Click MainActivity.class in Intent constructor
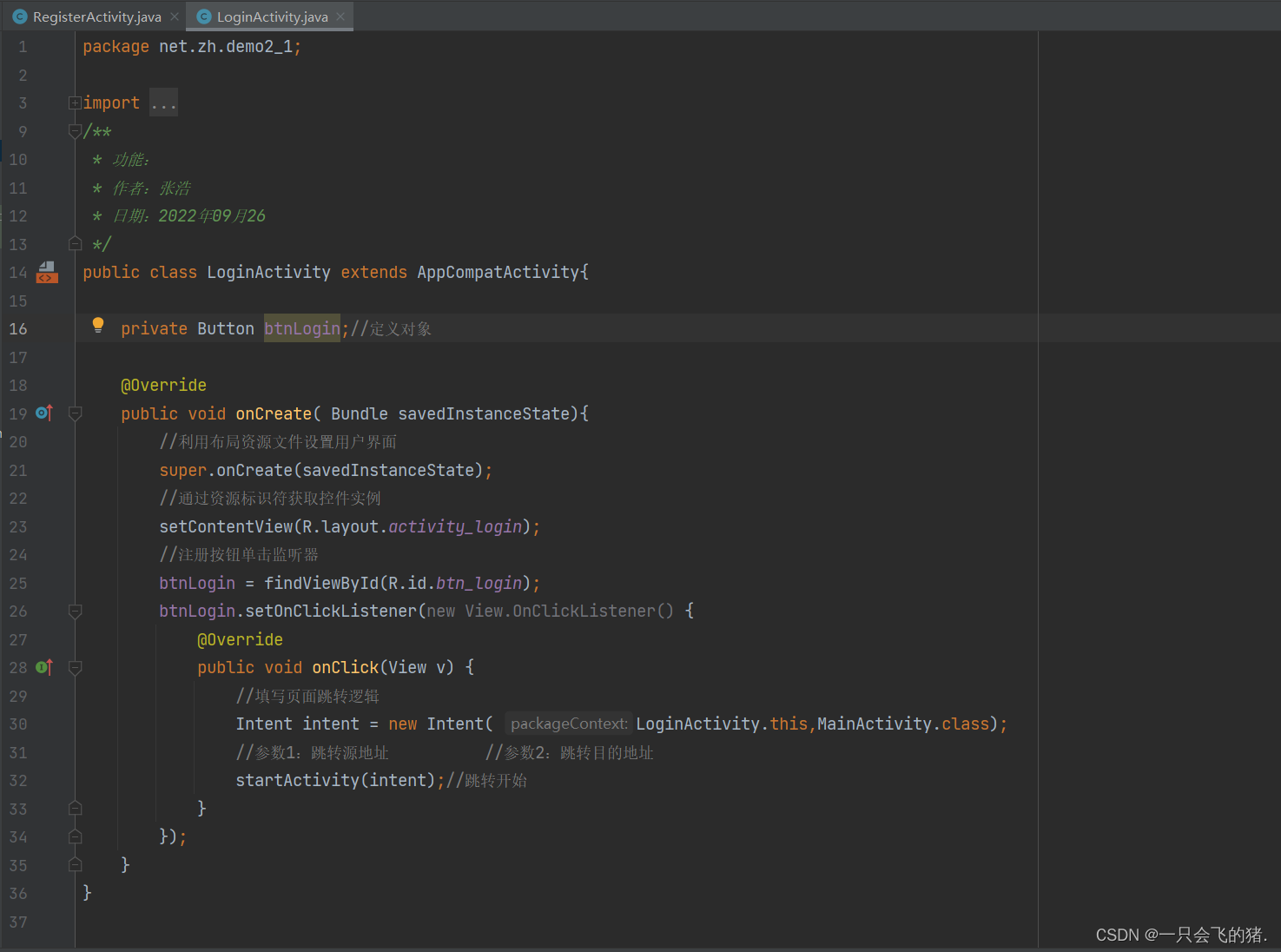Screen dimensions: 1281x952 point(903,724)
